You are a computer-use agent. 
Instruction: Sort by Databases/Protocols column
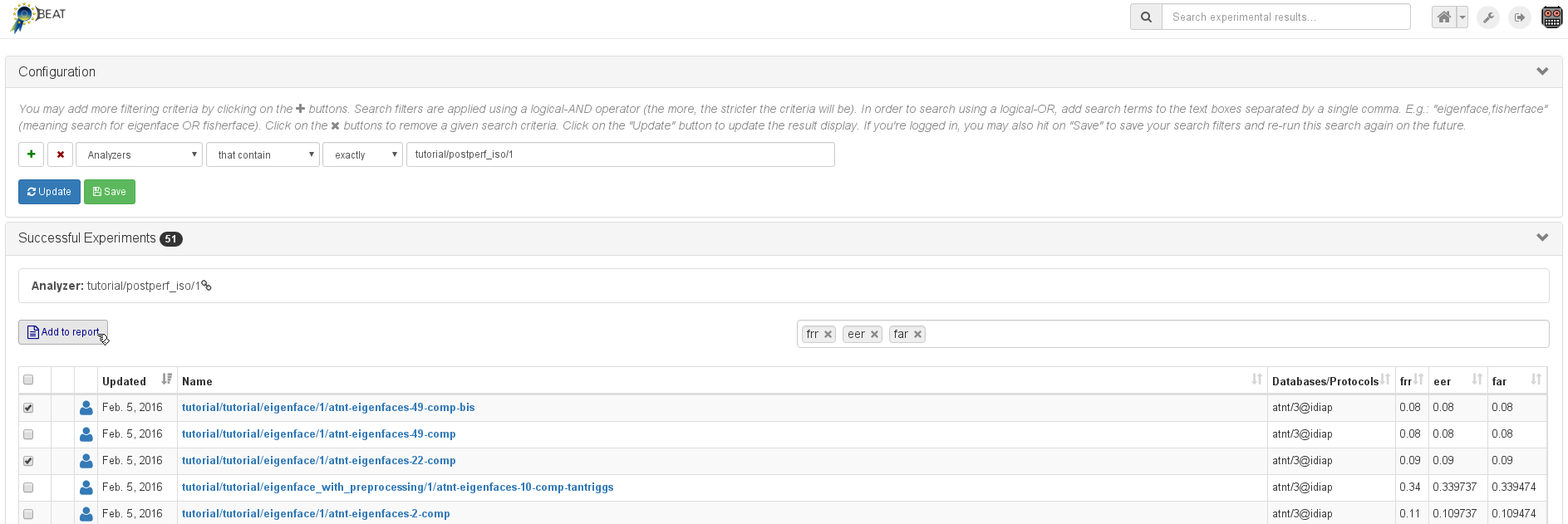[1331, 380]
